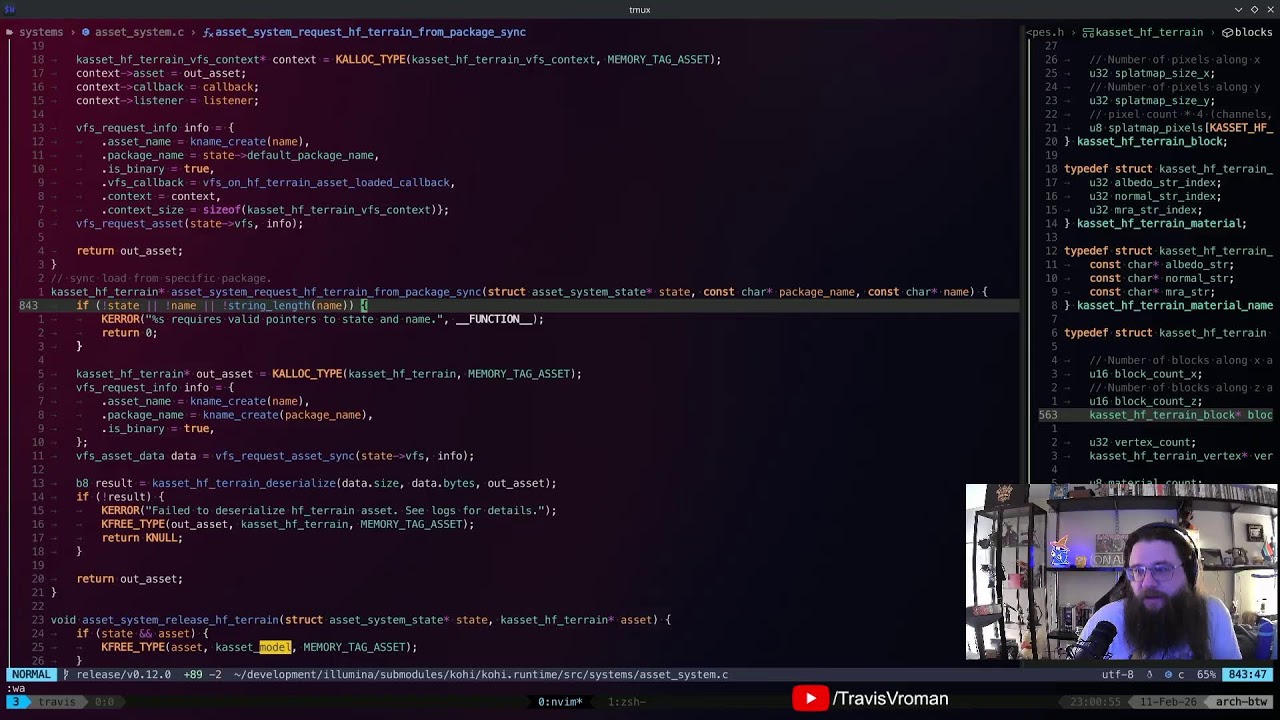The width and height of the screenshot is (1280, 720).
Task: Click the current line number 843
Action: tap(28, 305)
